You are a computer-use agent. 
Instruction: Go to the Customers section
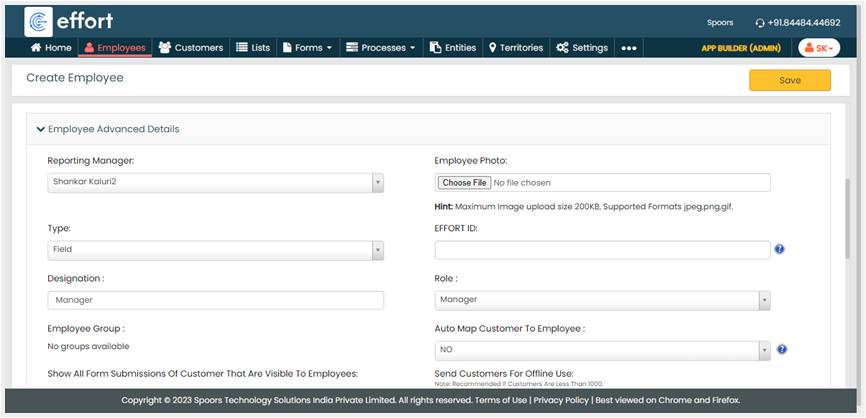pyautogui.click(x=191, y=47)
